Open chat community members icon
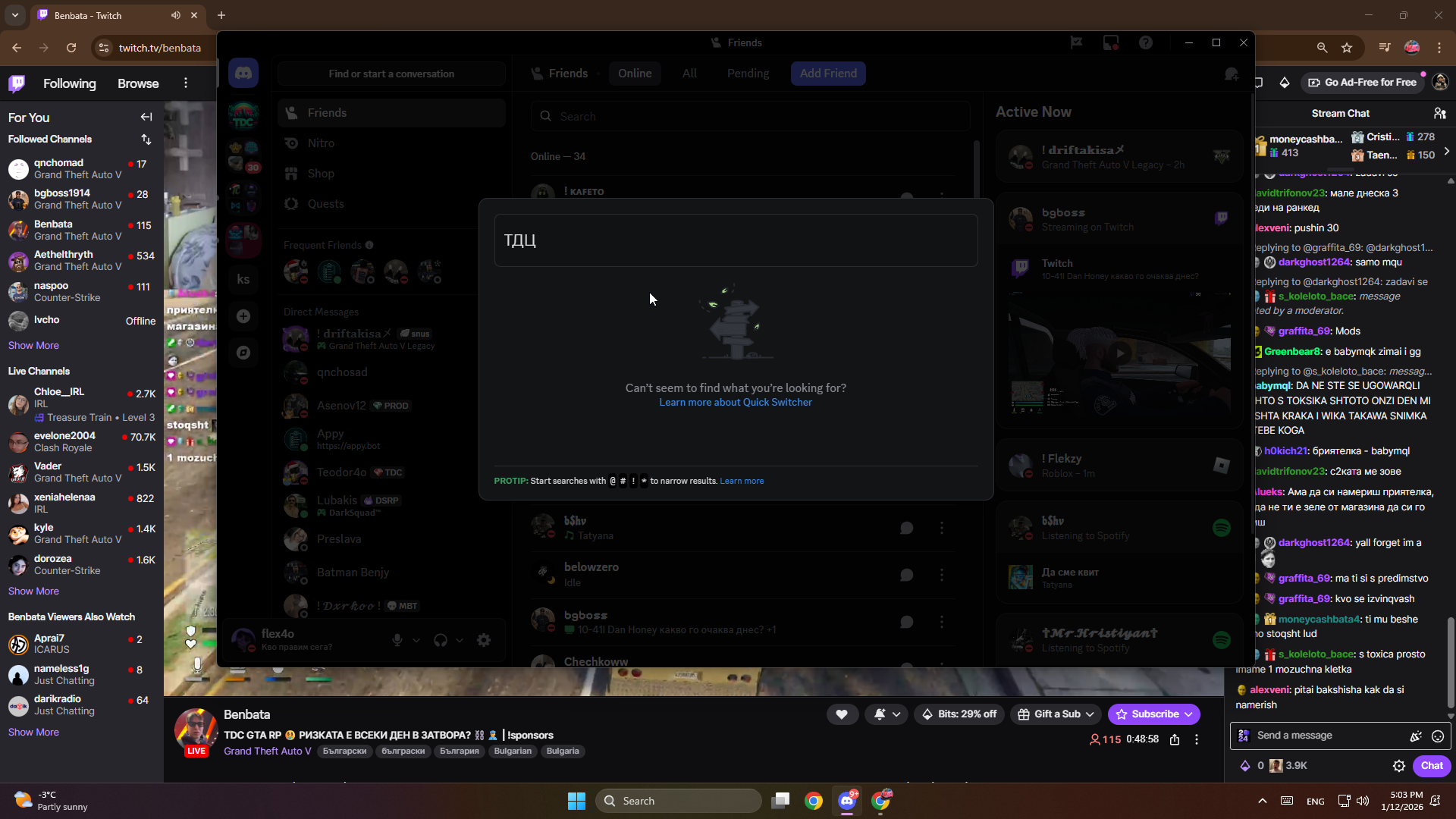 pos(1439,113)
